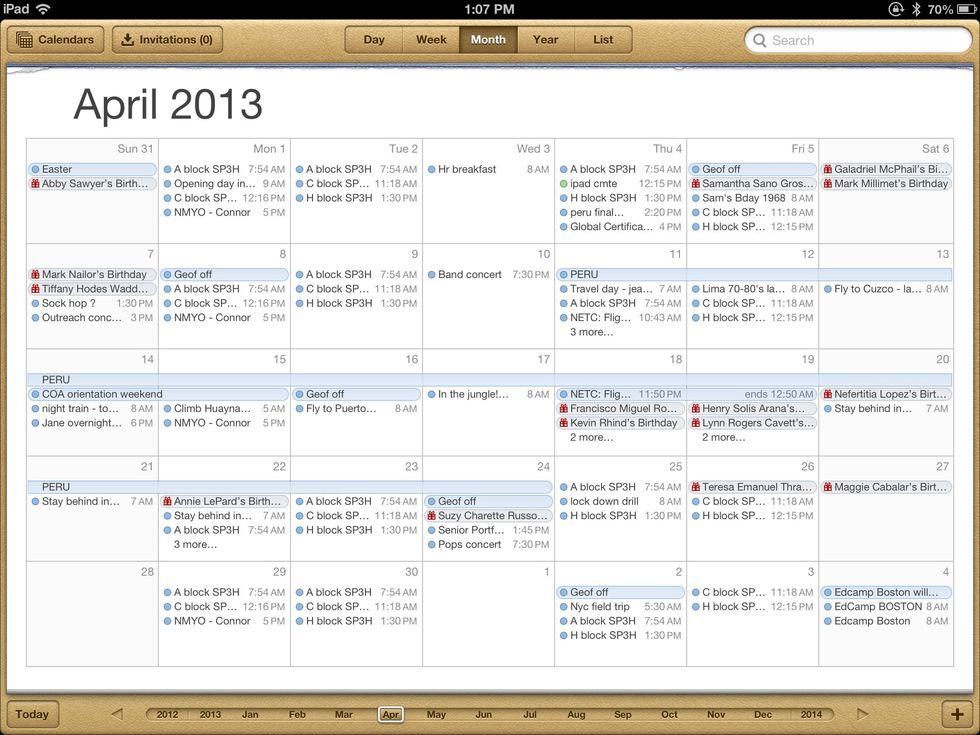
Task: Open the Calendars list button
Action: click(56, 40)
